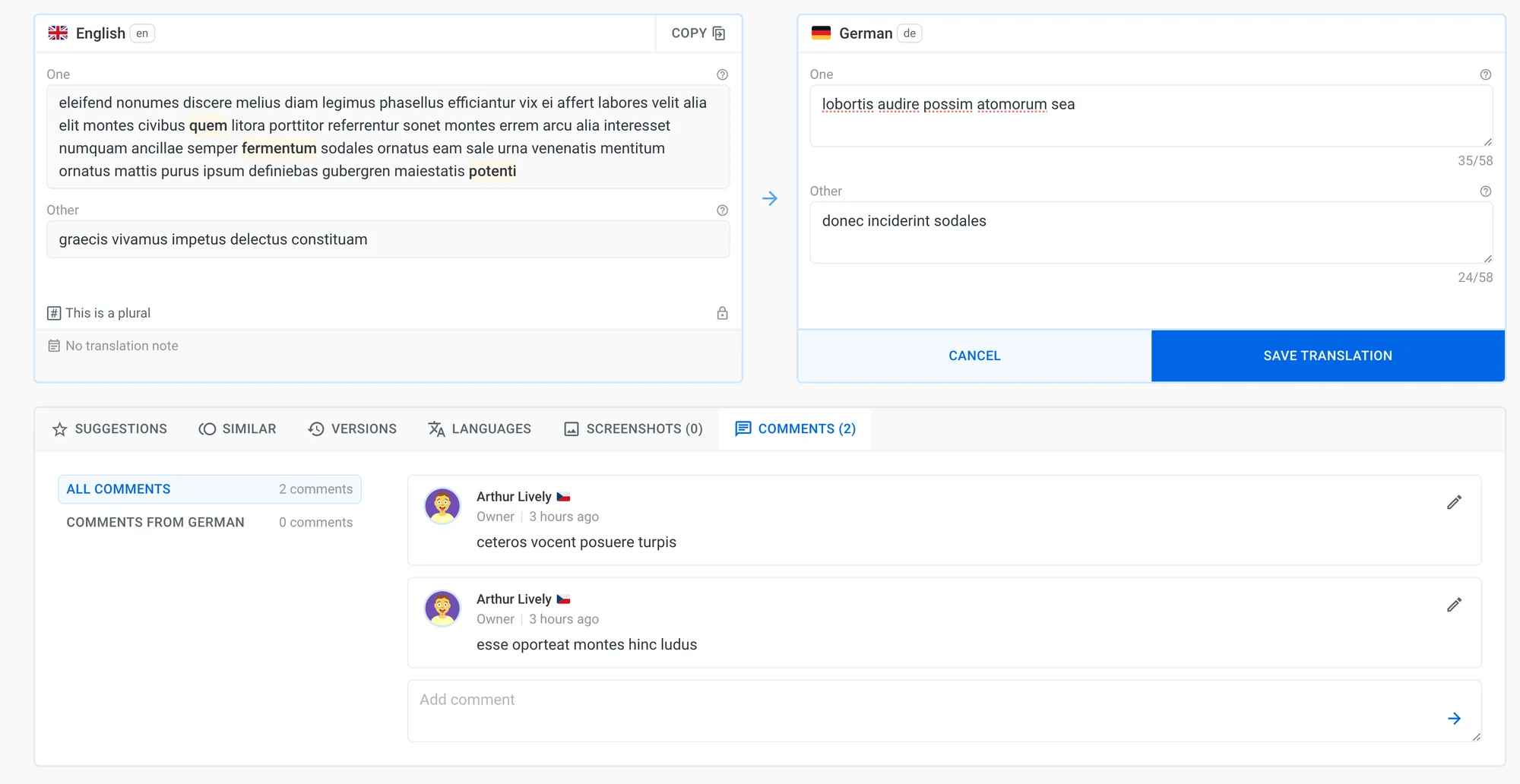Click the 24/58 character counter
Image resolution: width=1520 pixels, height=784 pixels.
click(x=1475, y=278)
